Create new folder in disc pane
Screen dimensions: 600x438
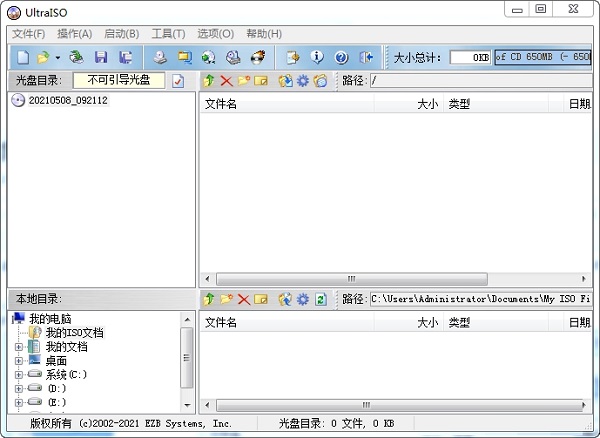click(244, 81)
